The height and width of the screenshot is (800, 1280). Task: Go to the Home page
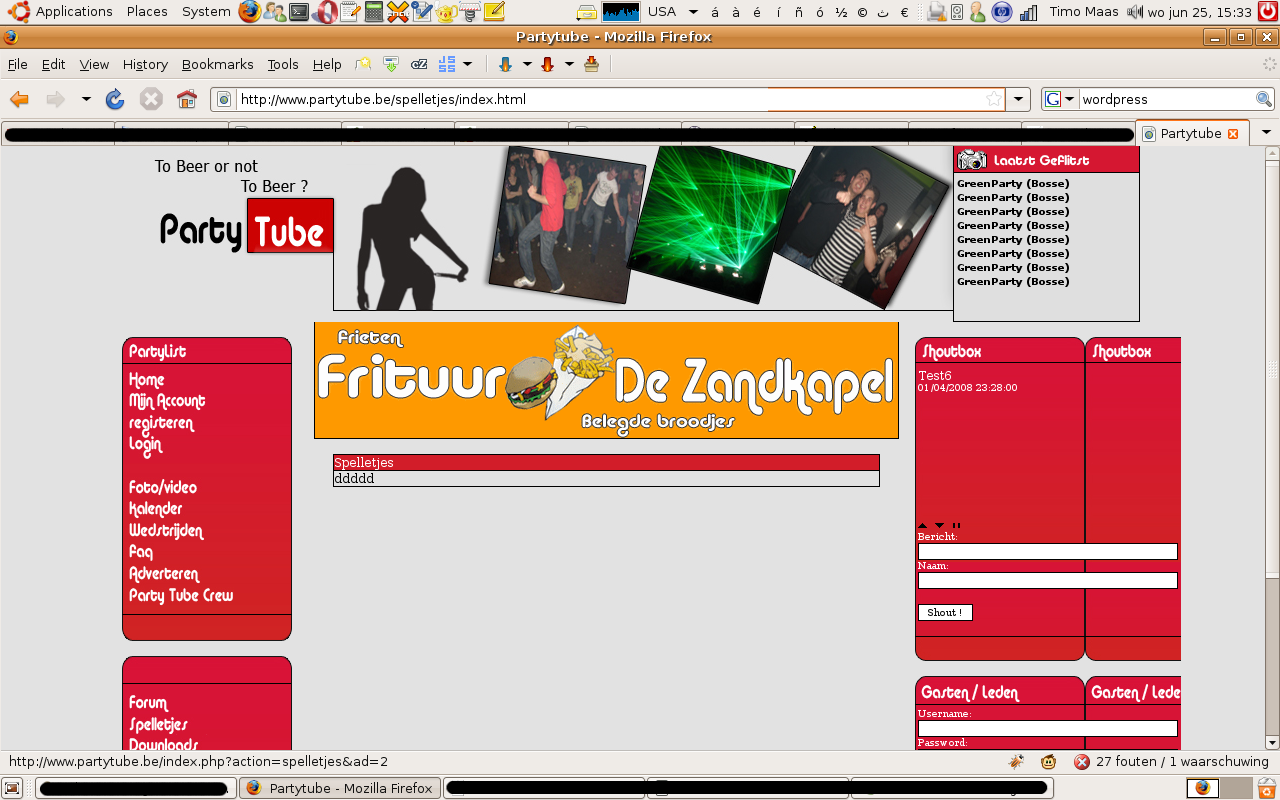click(x=187, y=99)
